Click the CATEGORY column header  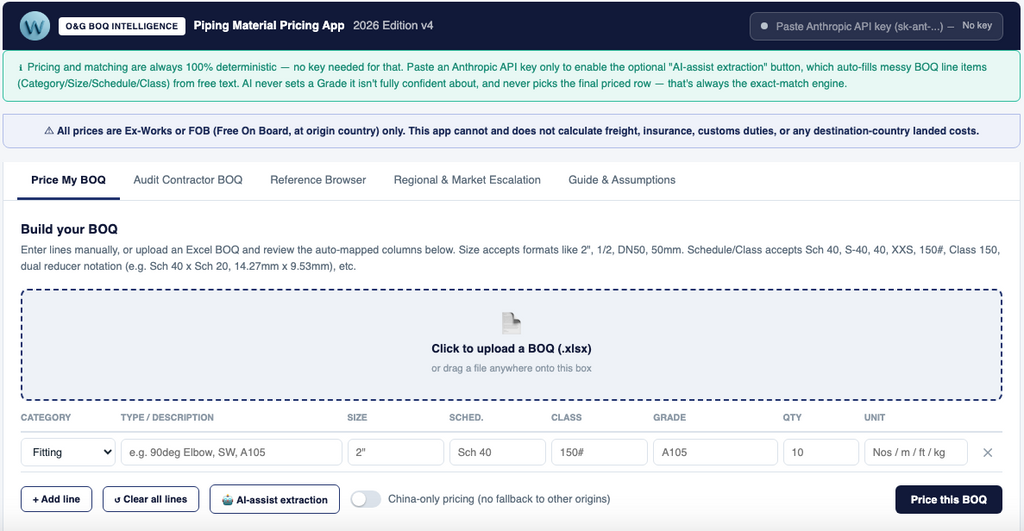pyautogui.click(x=46, y=417)
